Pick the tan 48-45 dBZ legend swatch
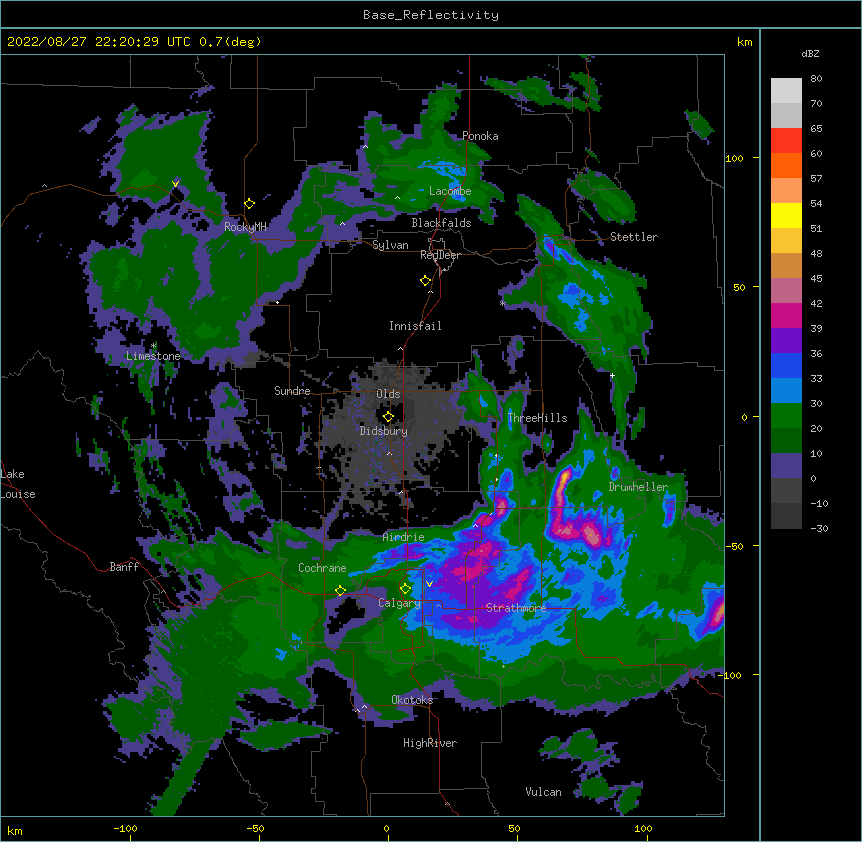 coord(786,265)
